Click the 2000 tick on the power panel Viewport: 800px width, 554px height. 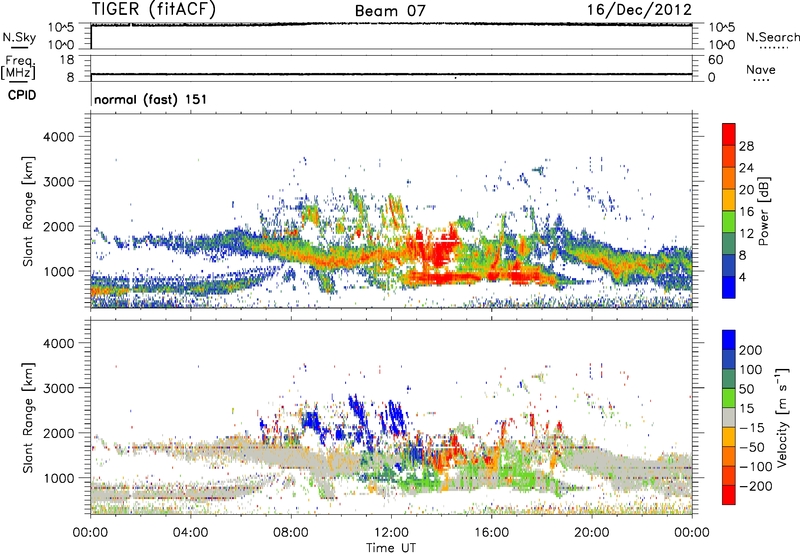click(x=58, y=226)
